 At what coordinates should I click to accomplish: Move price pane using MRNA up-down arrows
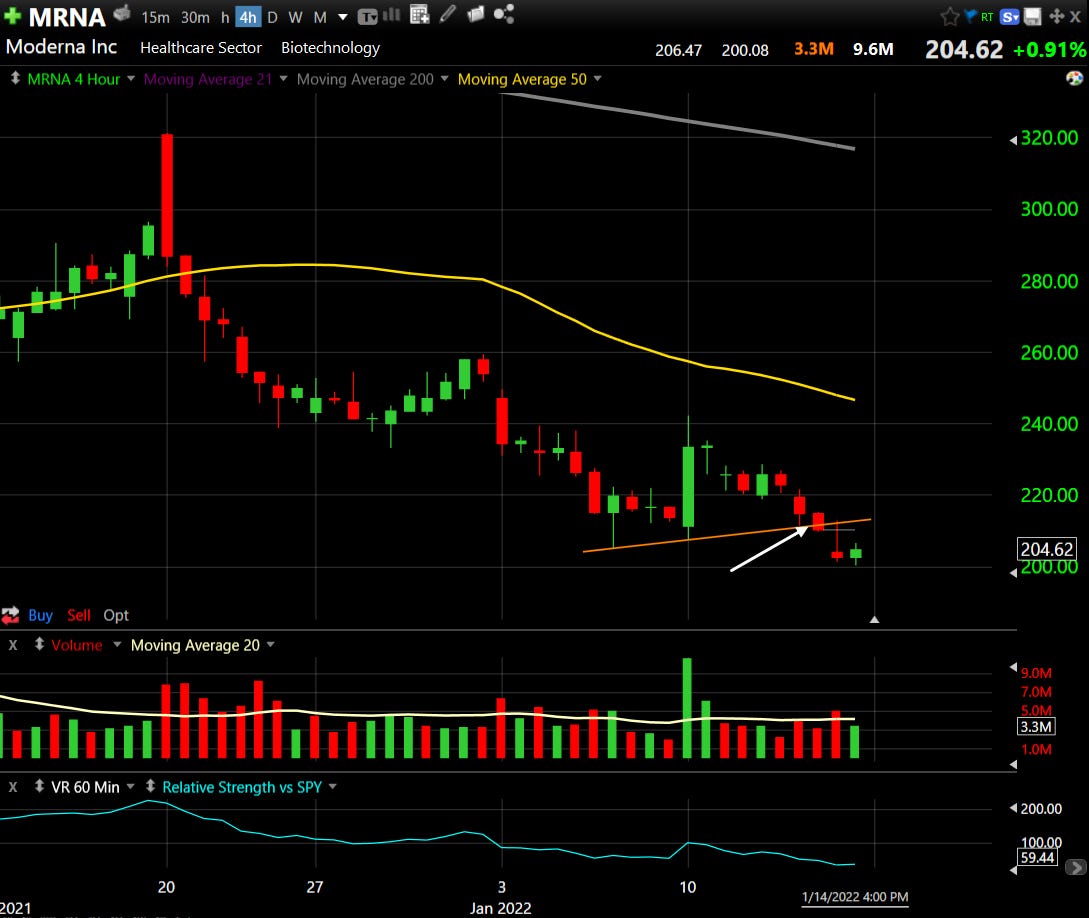(15, 78)
